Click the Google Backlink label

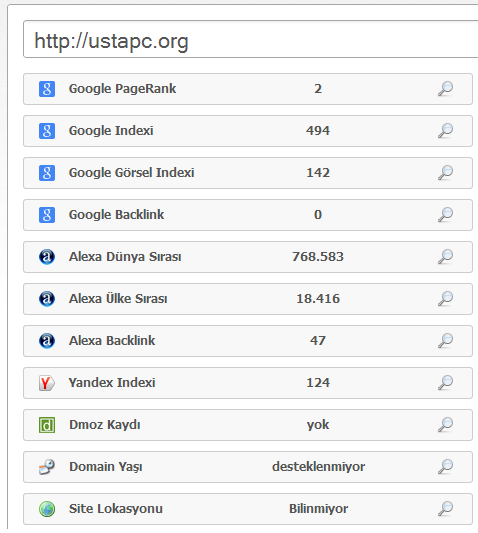click(116, 215)
